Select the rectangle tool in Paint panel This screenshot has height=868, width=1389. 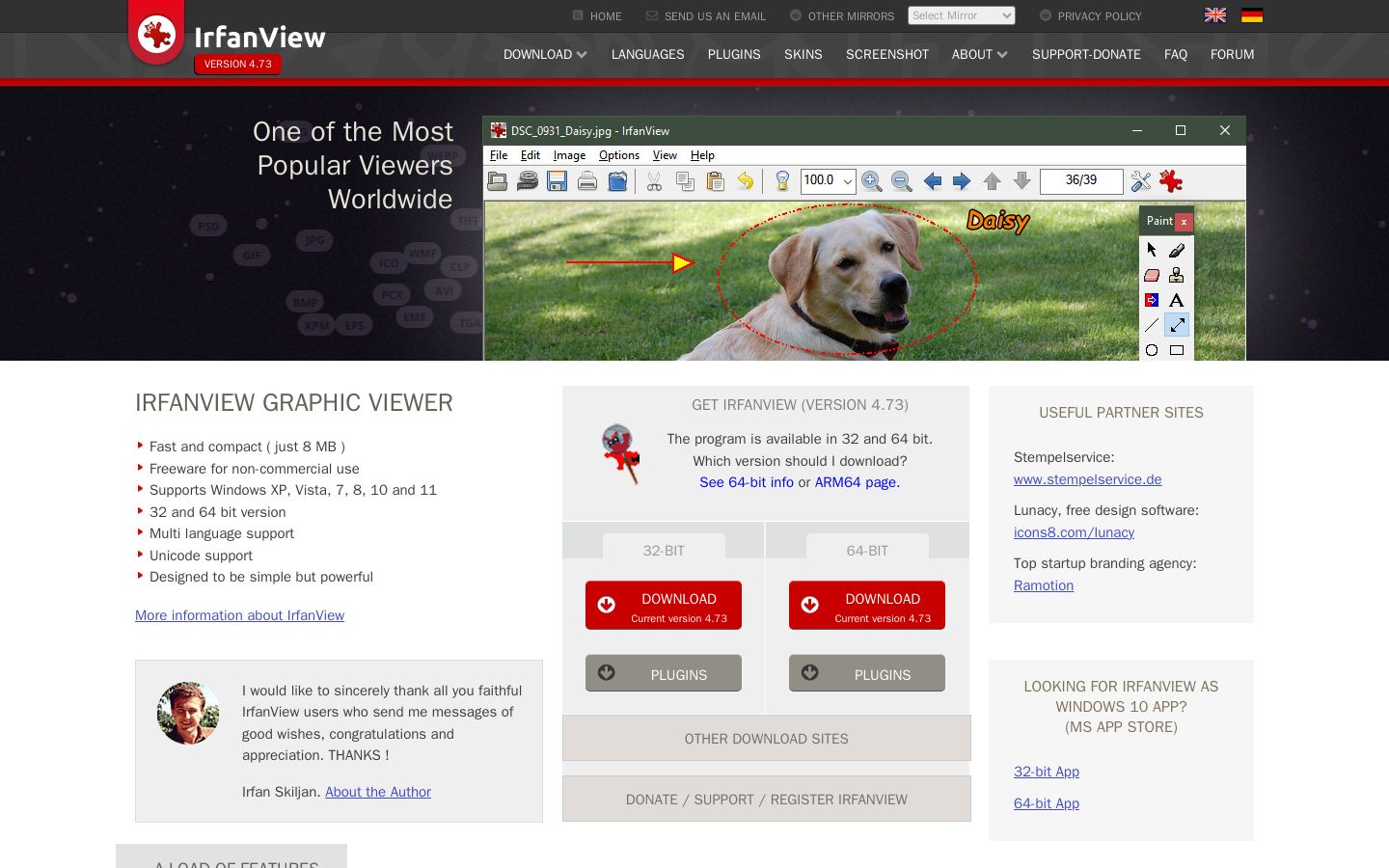(1177, 350)
